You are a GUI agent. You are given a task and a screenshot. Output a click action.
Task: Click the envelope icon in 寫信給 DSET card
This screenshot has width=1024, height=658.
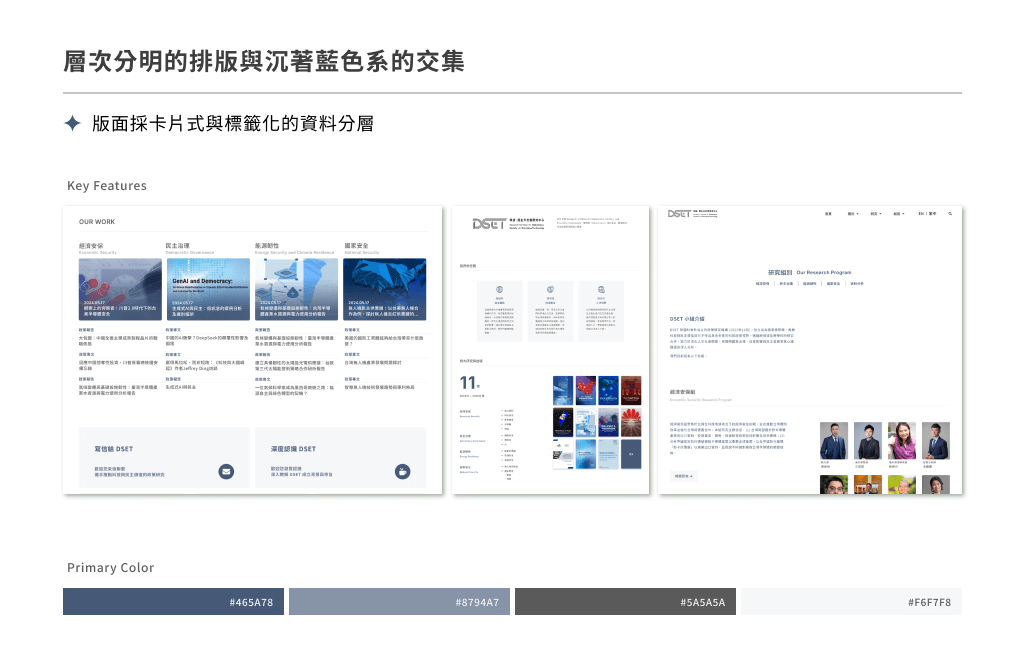(226, 471)
